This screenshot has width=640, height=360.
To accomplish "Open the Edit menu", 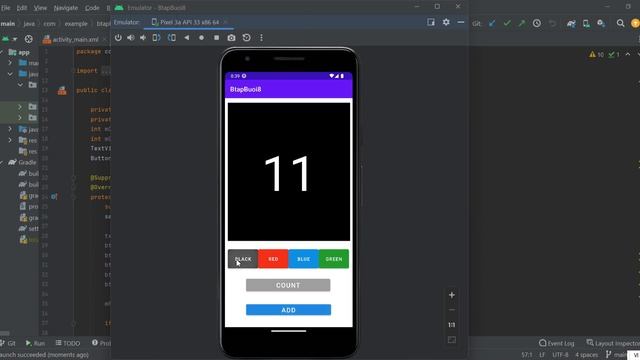I will [22, 8].
